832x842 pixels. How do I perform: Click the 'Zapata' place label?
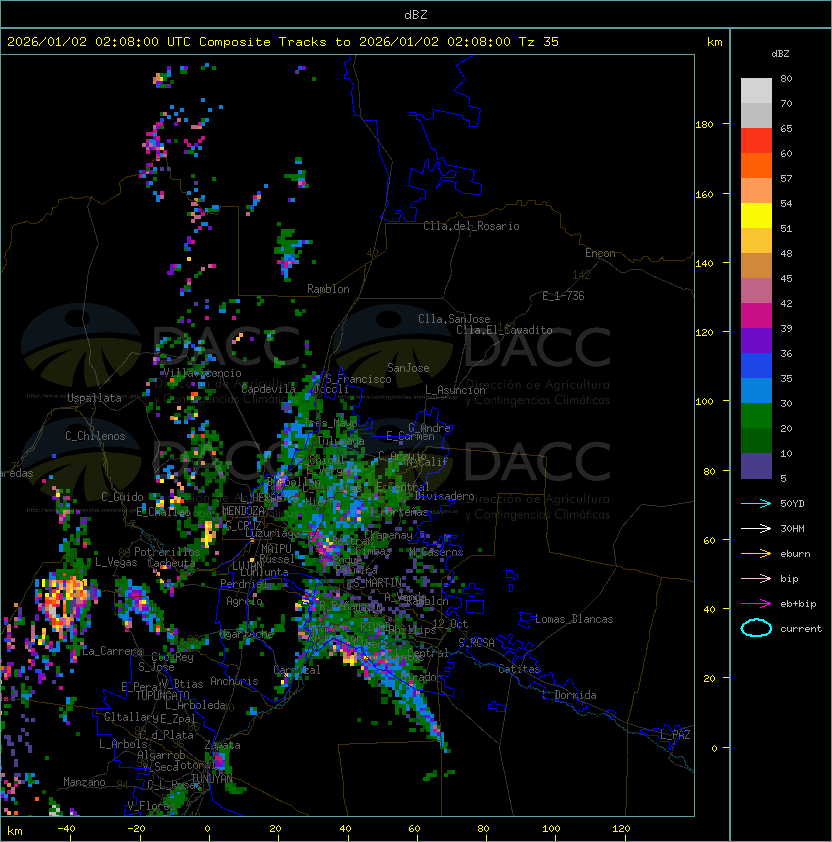tap(222, 745)
